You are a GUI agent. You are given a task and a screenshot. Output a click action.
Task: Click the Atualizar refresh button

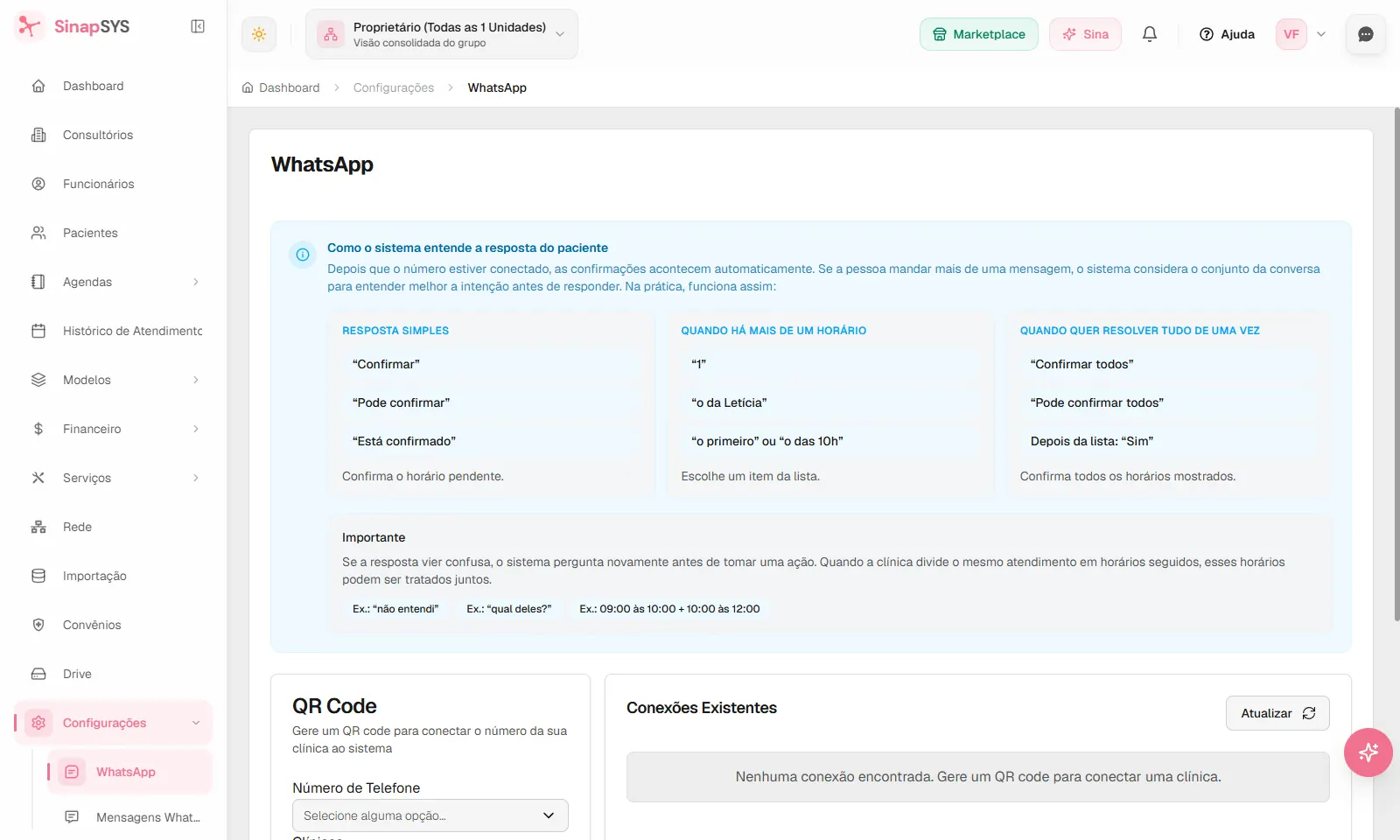[x=1277, y=713]
